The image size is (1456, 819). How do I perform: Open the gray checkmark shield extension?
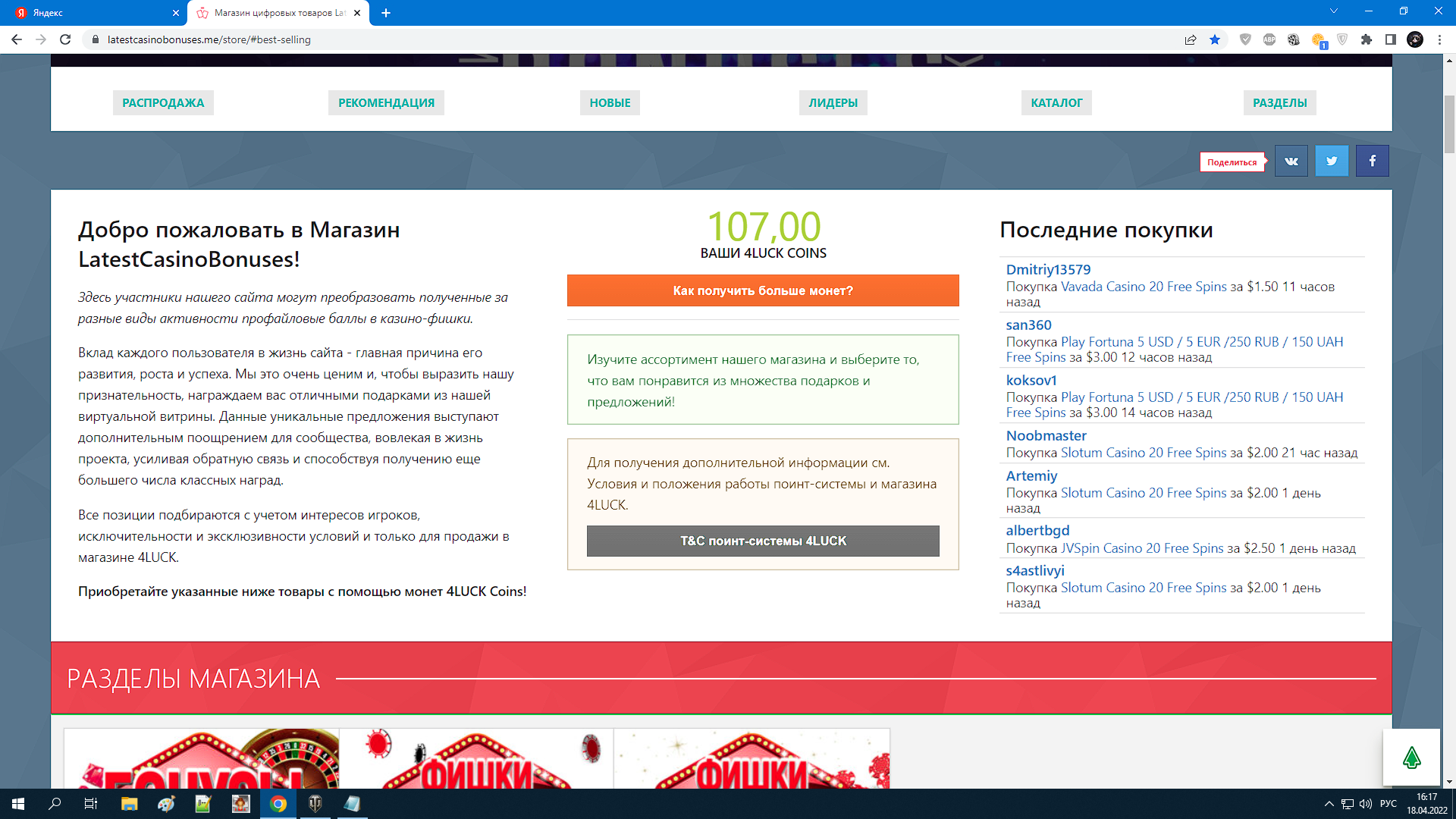click(x=1245, y=39)
